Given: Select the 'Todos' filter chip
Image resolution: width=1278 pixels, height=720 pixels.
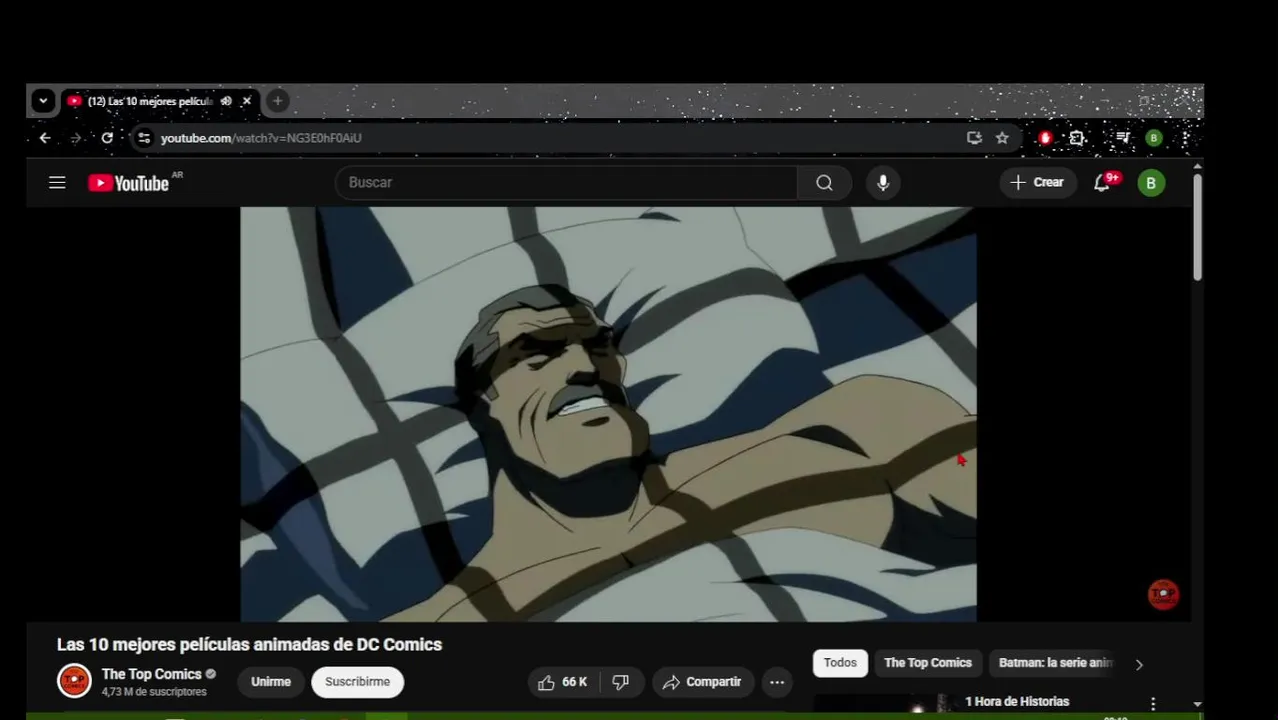Looking at the screenshot, I should [x=840, y=663].
